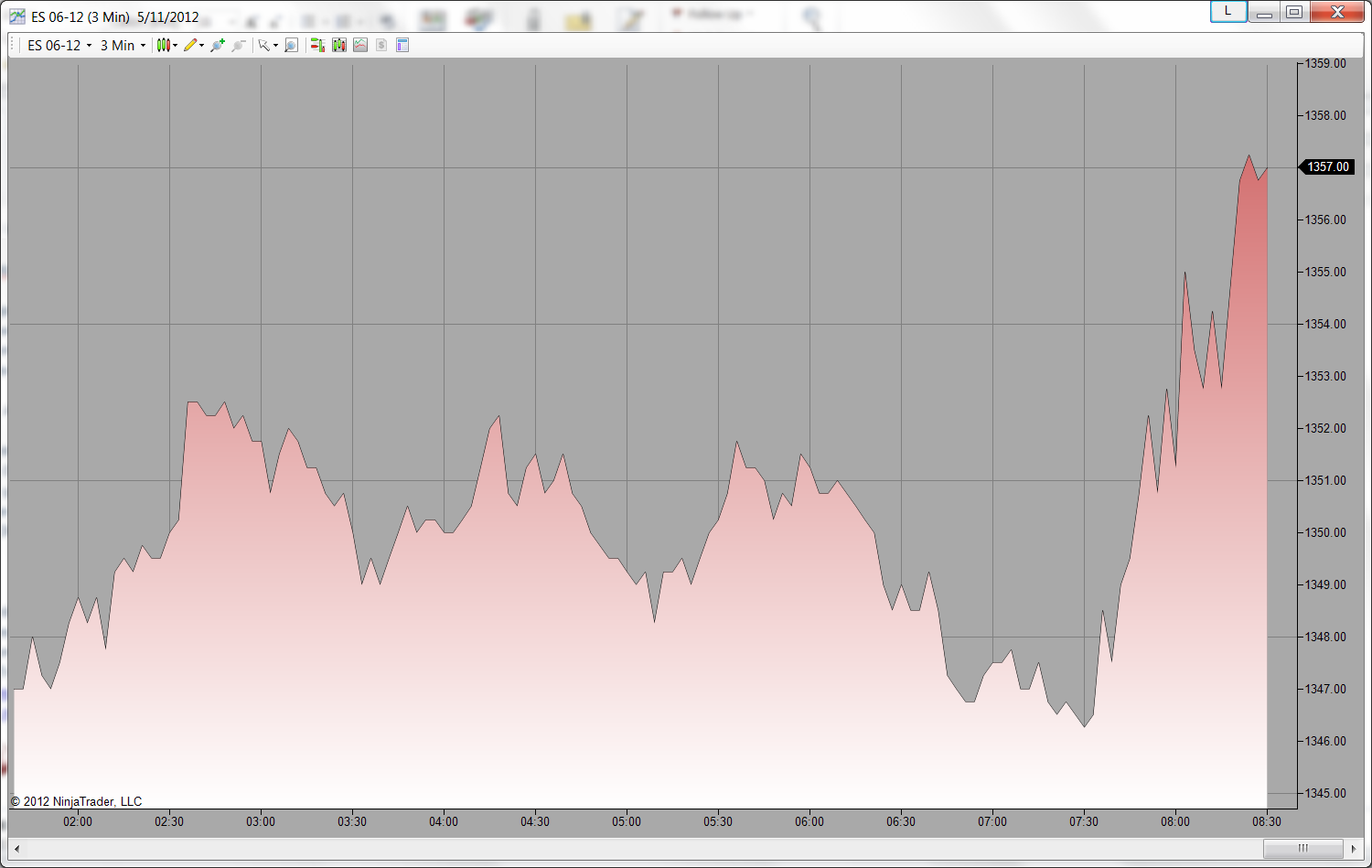The width and height of the screenshot is (1372, 868).
Task: Toggle the dimmed zoom-out magnifier
Action: point(239,45)
